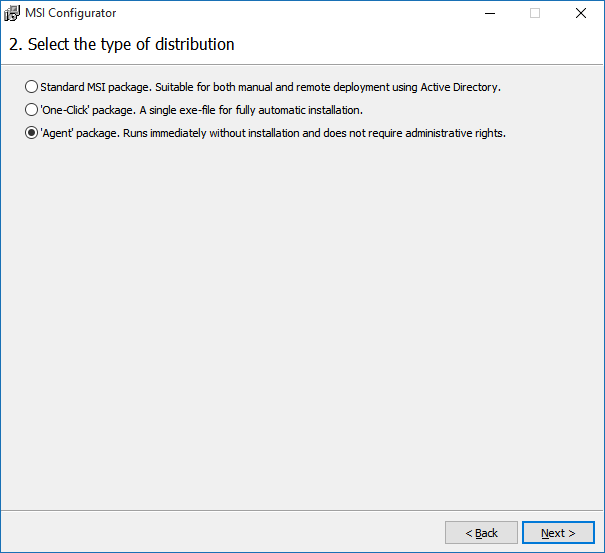Choose the 'One-Click' package radio option

click(x=32, y=110)
